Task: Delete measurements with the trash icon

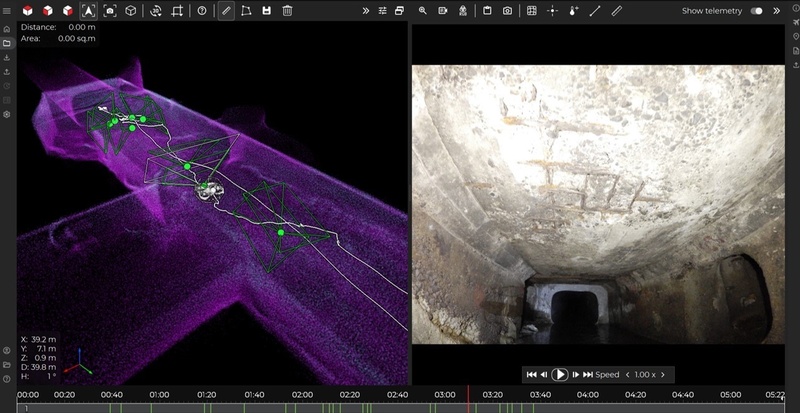Action: 287,11
